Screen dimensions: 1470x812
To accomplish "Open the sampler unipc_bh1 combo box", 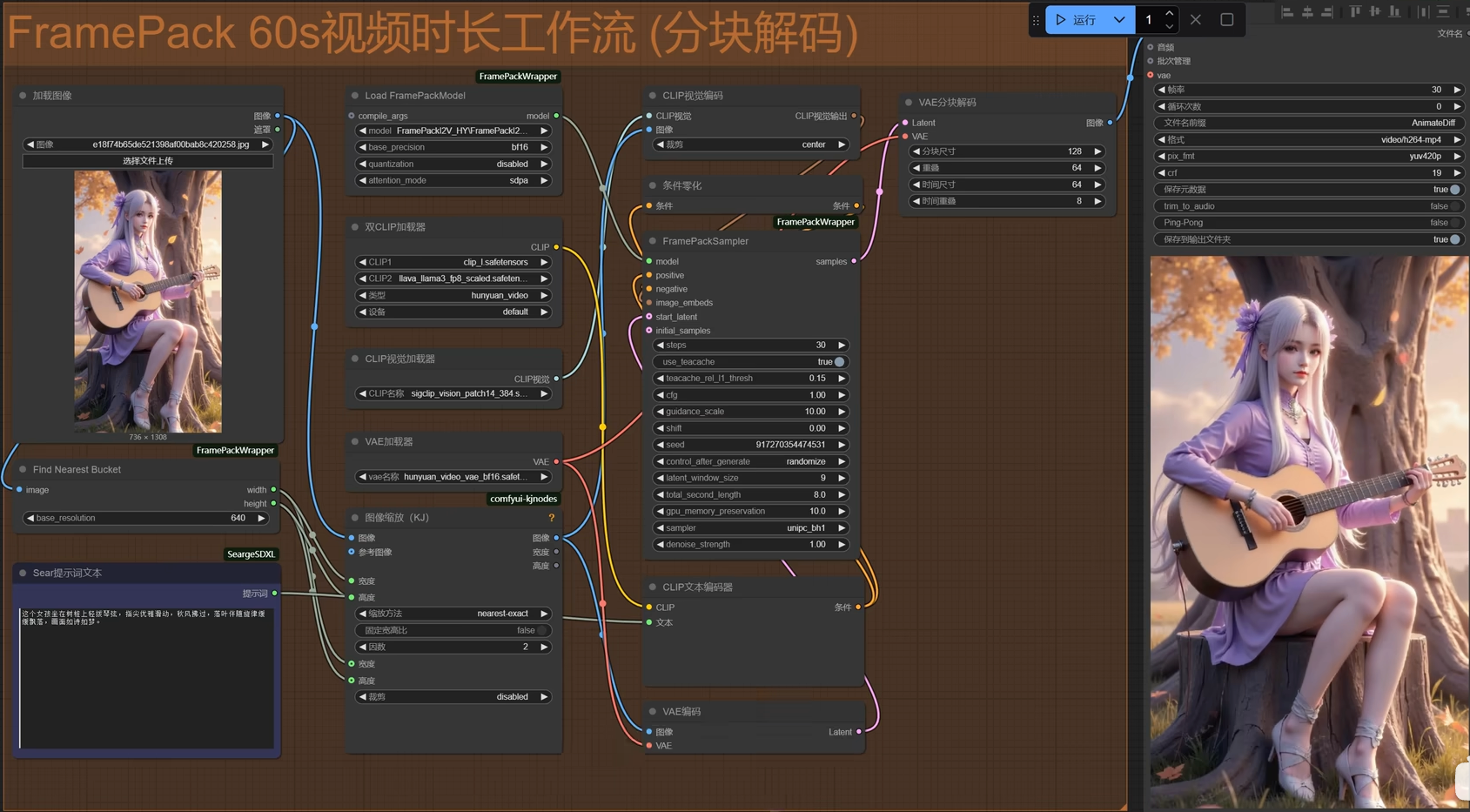I will [x=750, y=528].
